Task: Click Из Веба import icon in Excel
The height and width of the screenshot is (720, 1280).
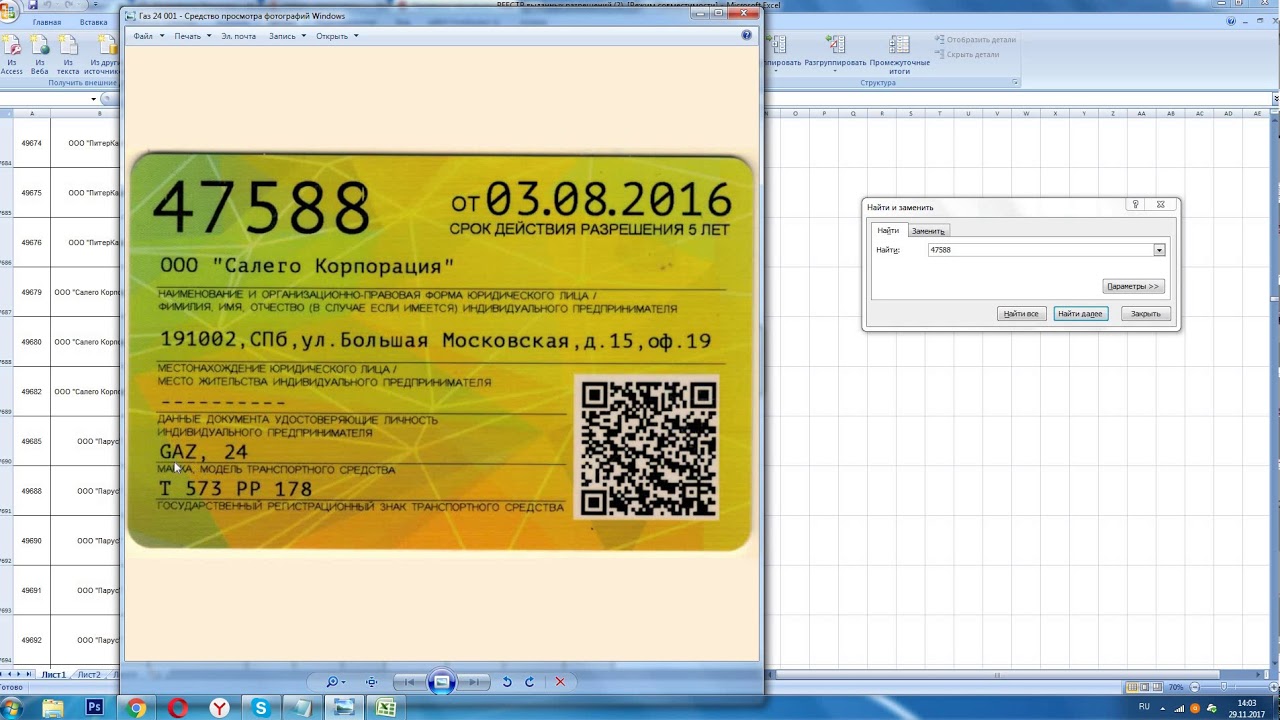Action: (x=39, y=55)
